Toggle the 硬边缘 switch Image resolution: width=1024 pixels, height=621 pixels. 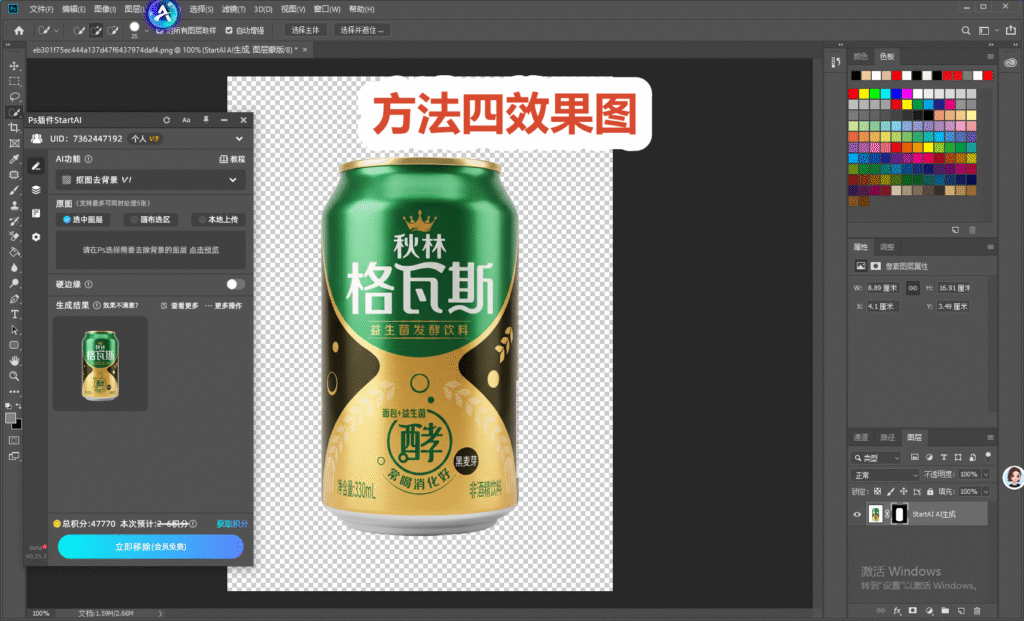click(x=235, y=284)
